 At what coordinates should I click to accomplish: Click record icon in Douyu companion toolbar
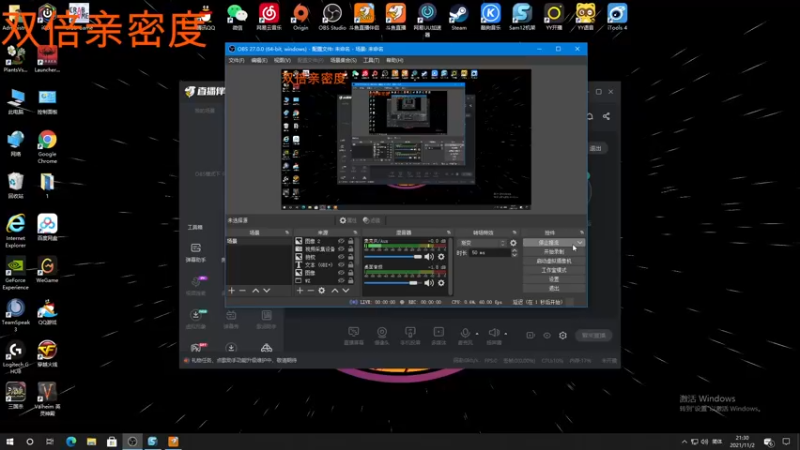tap(531, 335)
